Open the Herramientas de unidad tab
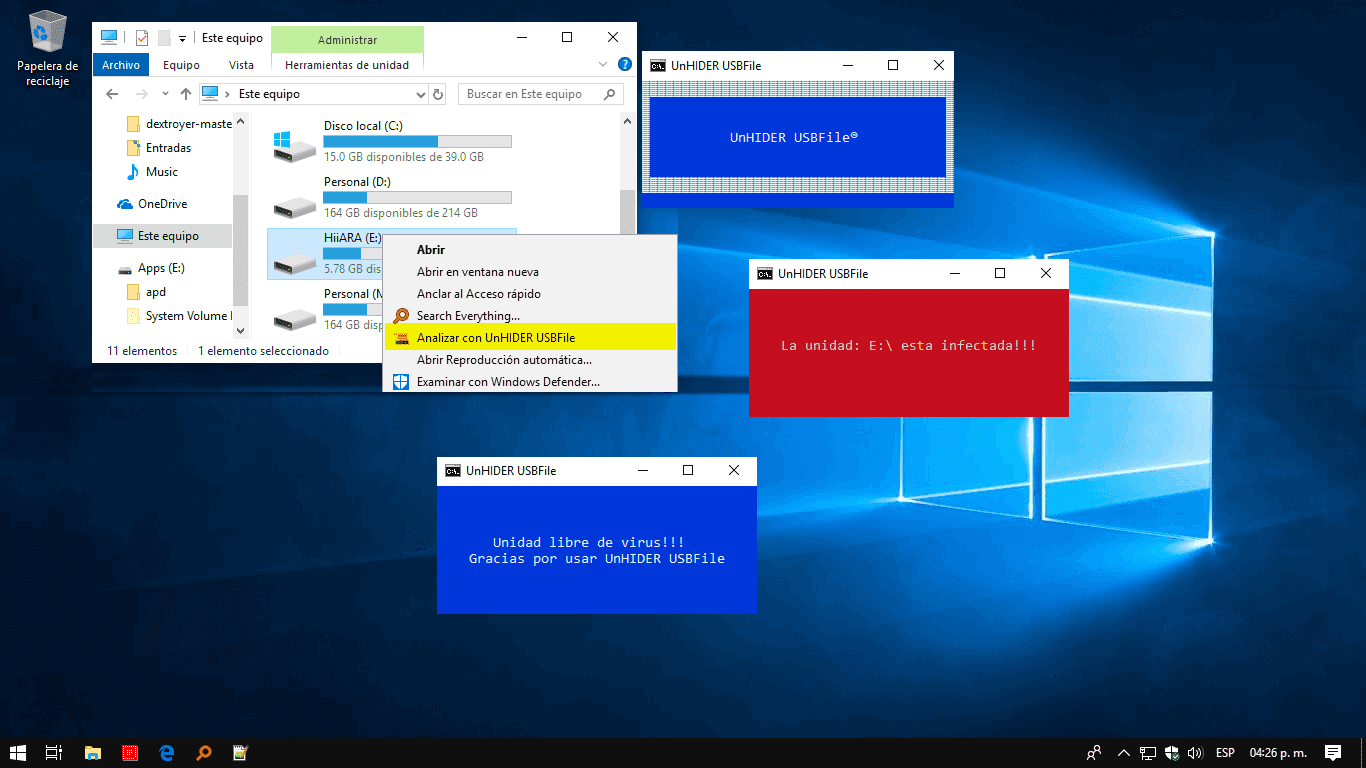This screenshot has height=768, width=1366. (347, 65)
